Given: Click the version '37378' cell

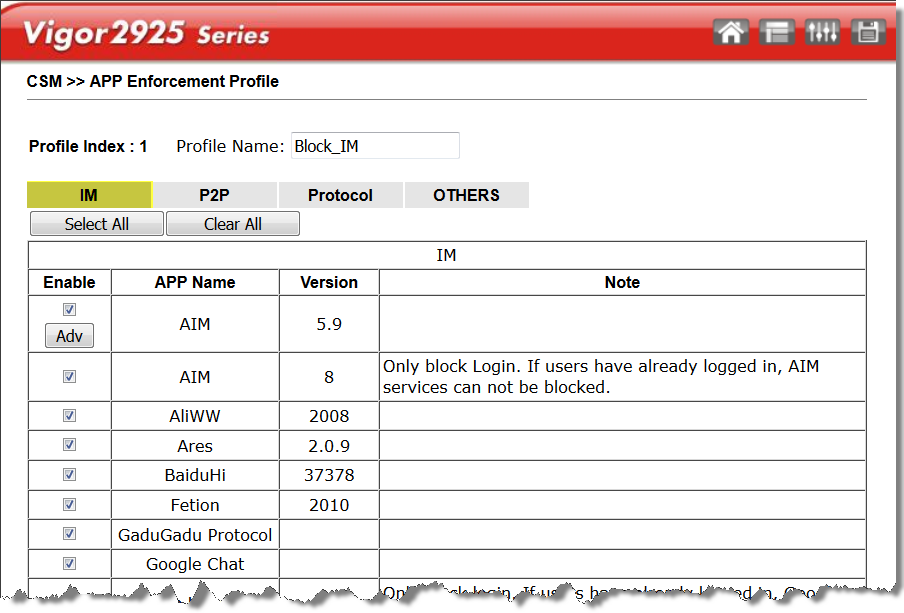Looking at the screenshot, I should 329,475.
